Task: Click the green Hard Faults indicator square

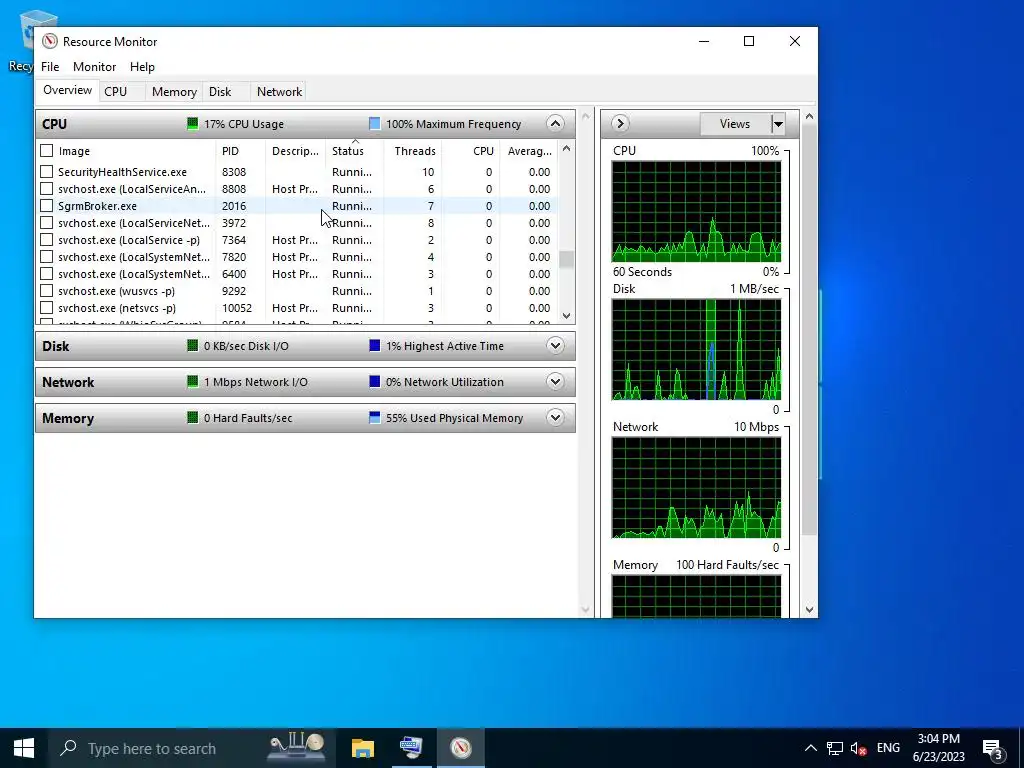Action: [192, 417]
